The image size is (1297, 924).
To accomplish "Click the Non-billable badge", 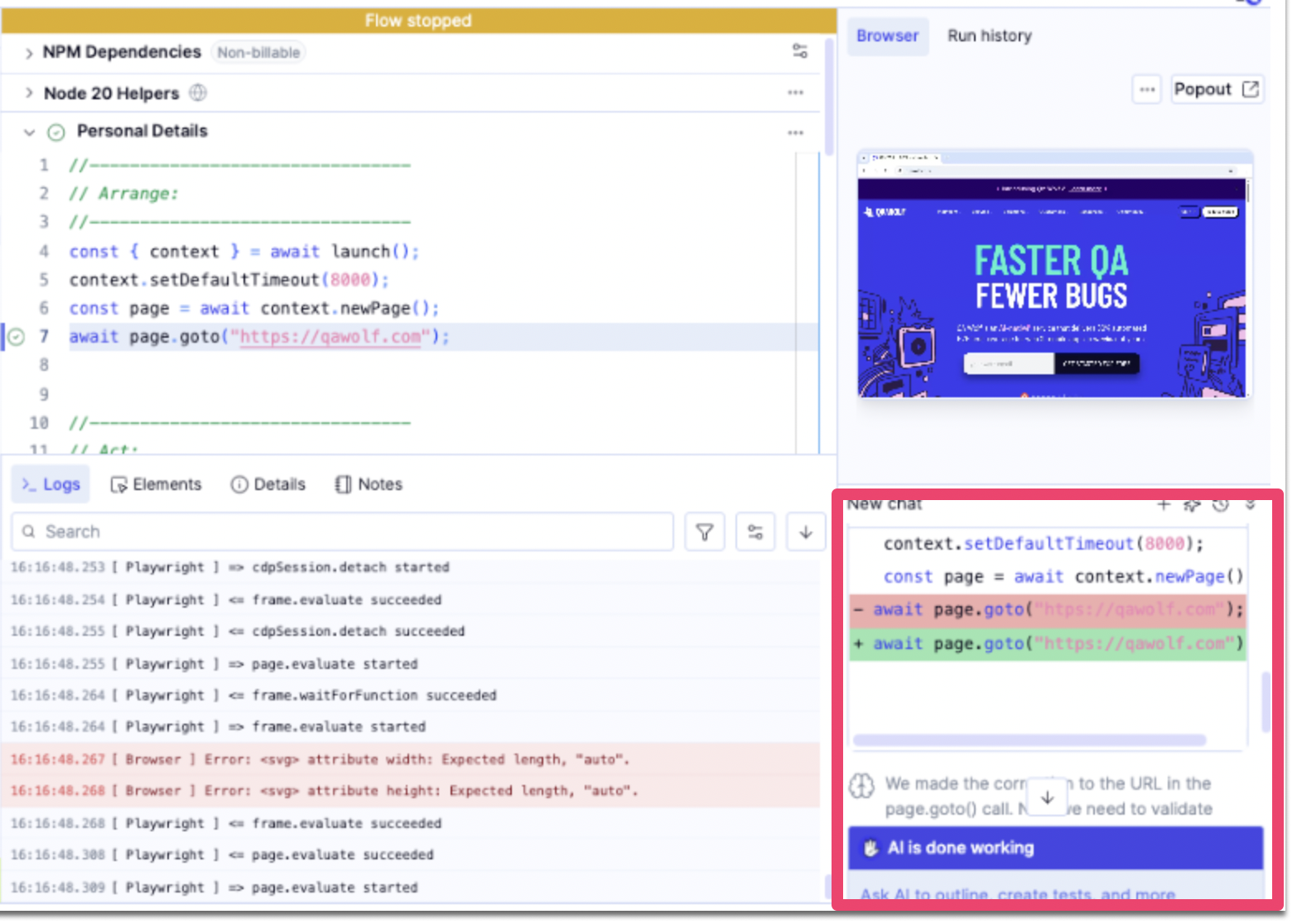I will point(258,52).
